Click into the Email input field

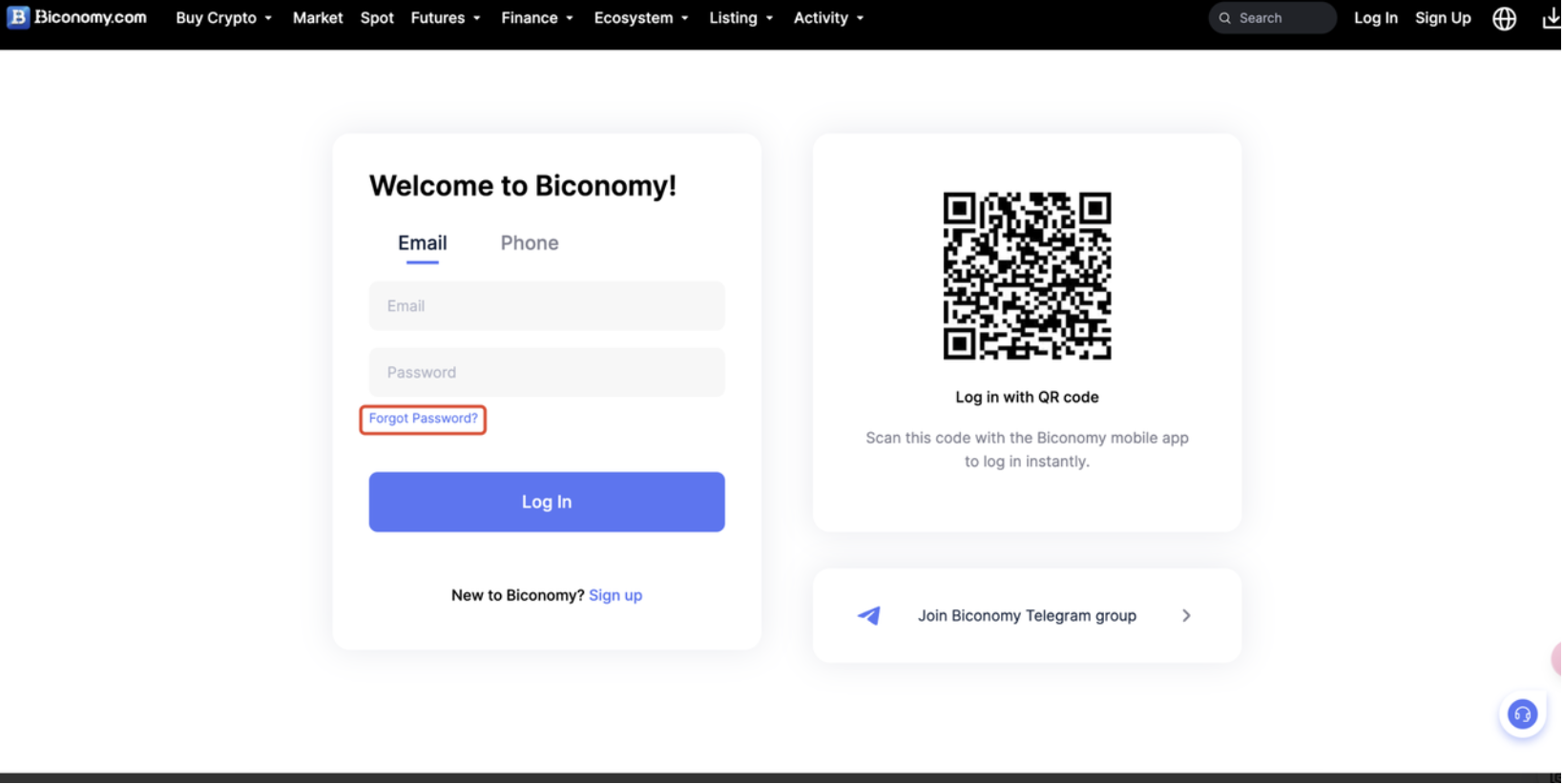[547, 306]
